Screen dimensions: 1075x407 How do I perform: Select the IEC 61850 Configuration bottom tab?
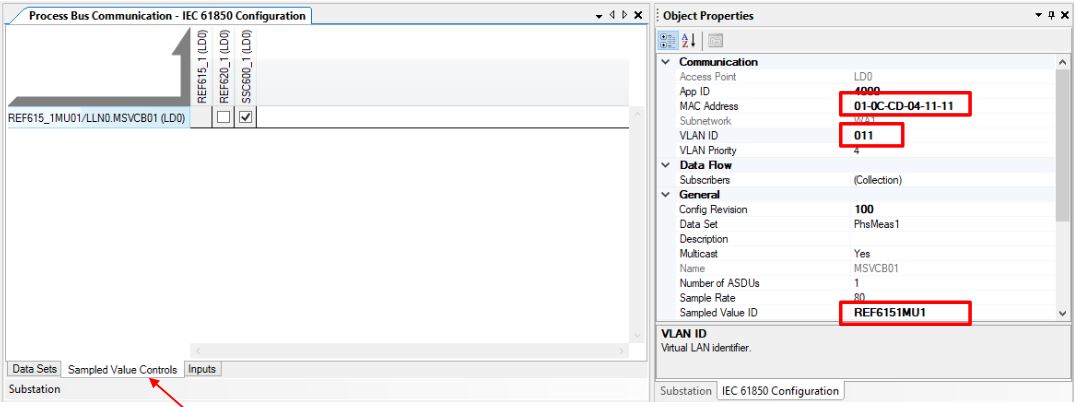click(780, 391)
